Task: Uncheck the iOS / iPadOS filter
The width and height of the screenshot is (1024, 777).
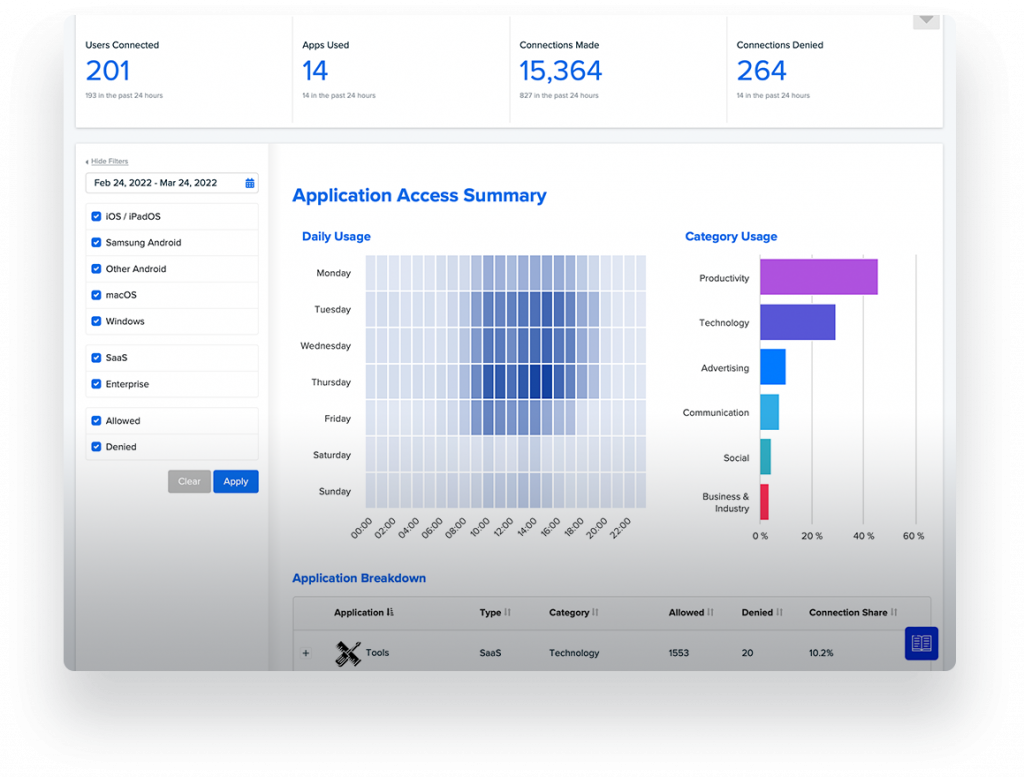Action: 96,216
